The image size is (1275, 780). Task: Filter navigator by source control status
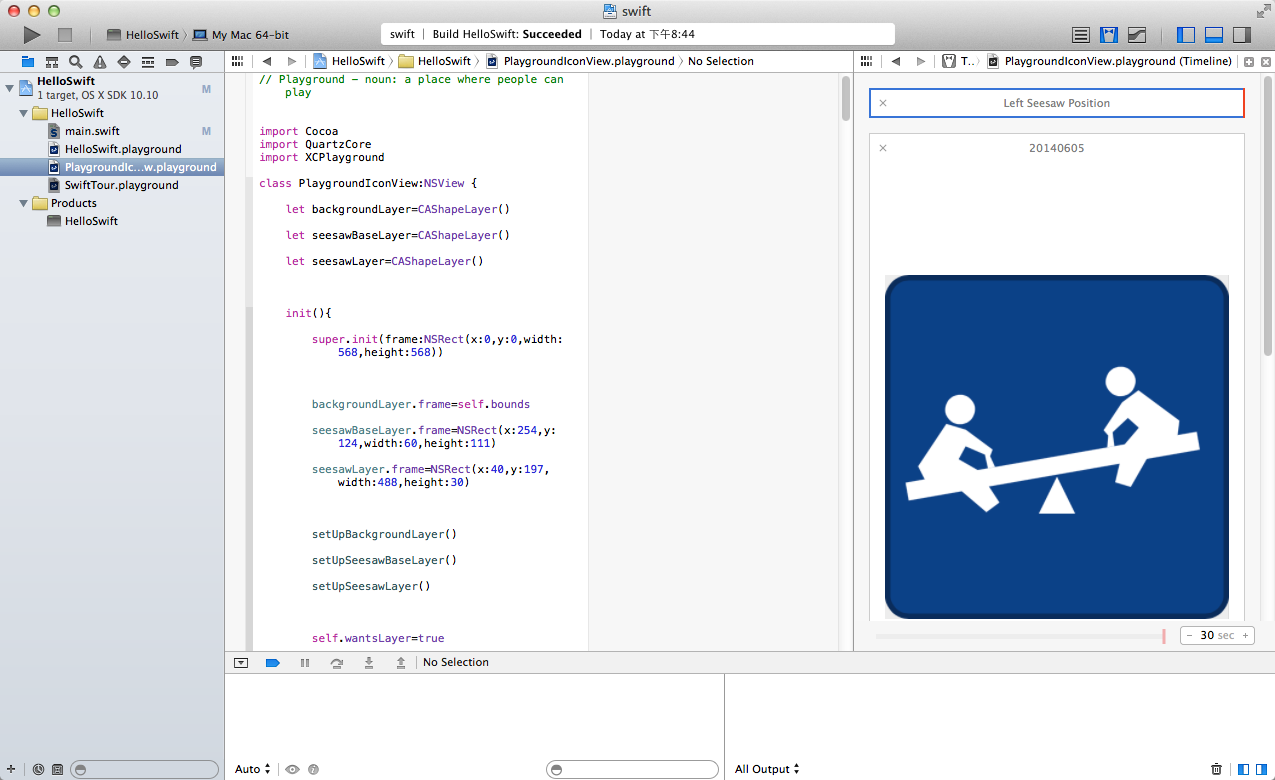pos(57,769)
